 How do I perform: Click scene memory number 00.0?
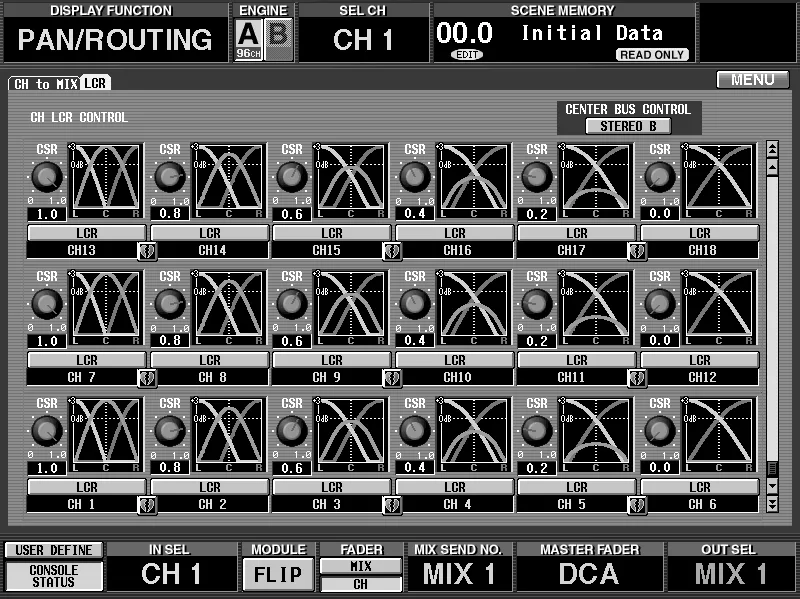[x=464, y=34]
